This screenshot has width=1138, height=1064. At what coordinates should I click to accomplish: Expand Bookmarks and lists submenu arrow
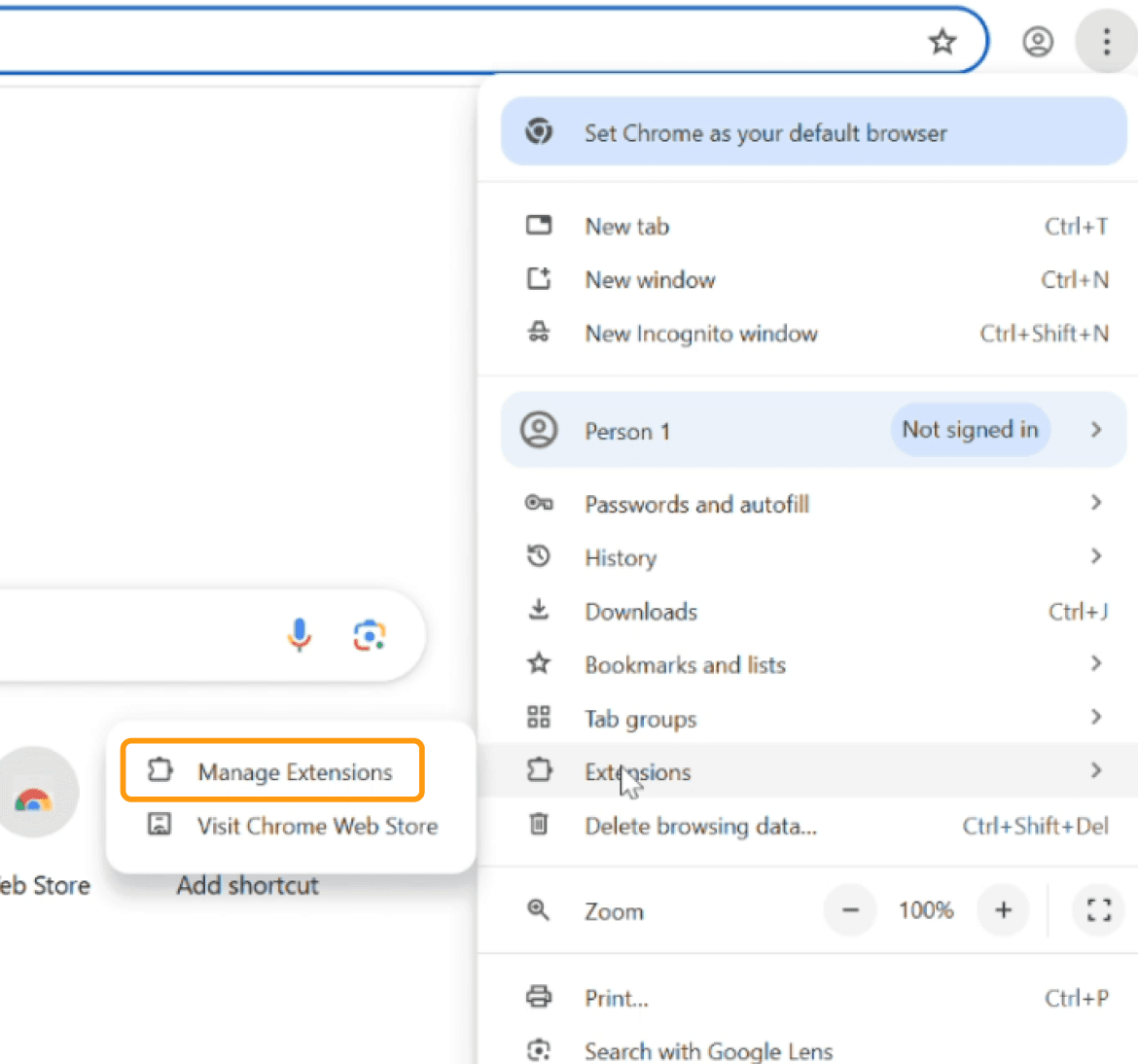click(1096, 663)
